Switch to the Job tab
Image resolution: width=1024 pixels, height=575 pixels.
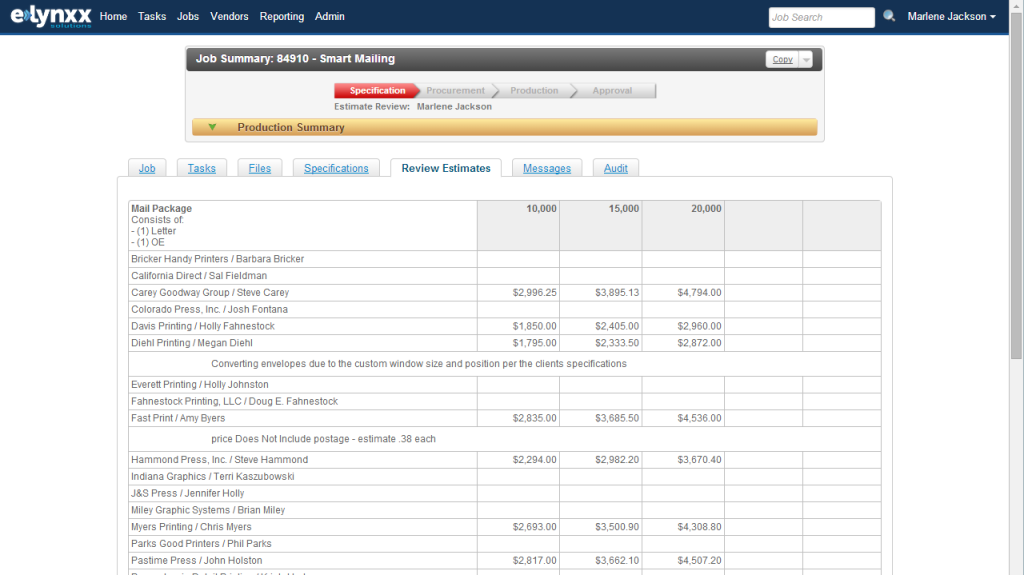tap(147, 168)
